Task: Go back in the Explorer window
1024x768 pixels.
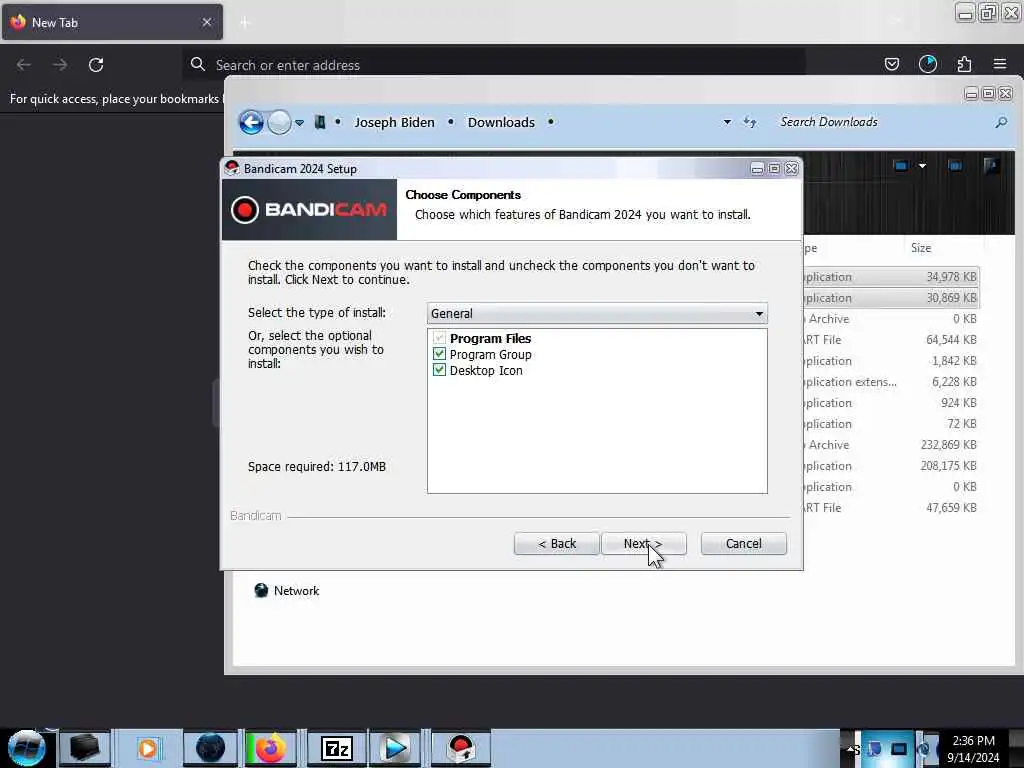Action: [251, 122]
